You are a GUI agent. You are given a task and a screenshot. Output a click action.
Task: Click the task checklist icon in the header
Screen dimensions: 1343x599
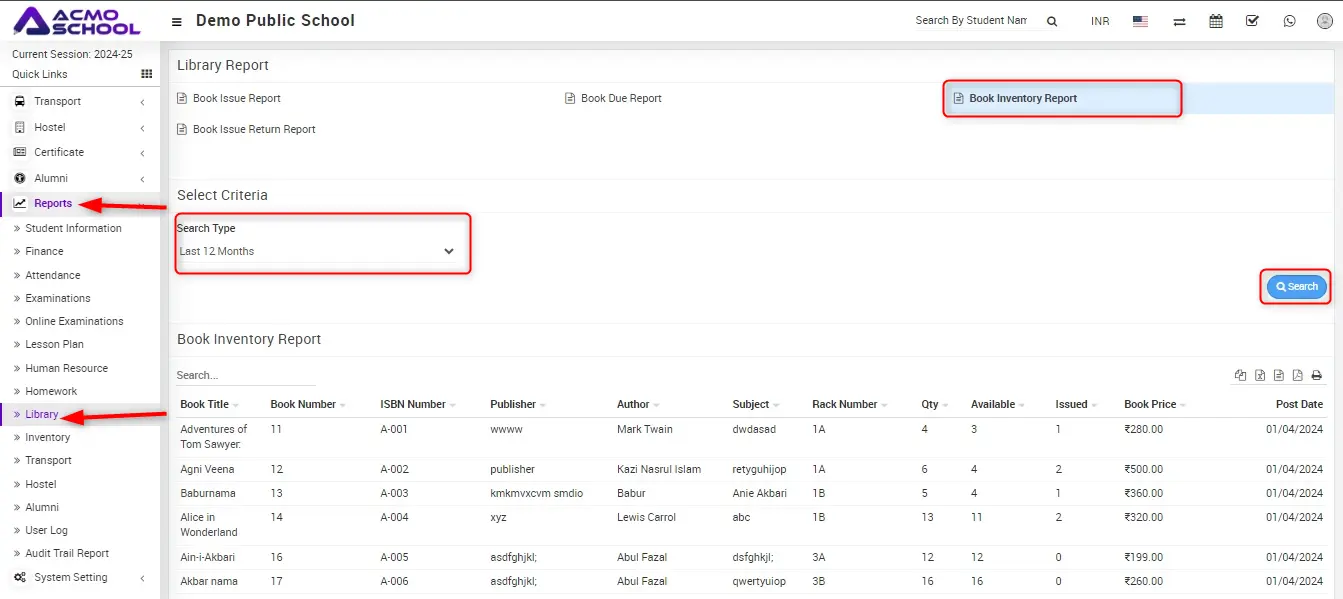pyautogui.click(x=1252, y=21)
